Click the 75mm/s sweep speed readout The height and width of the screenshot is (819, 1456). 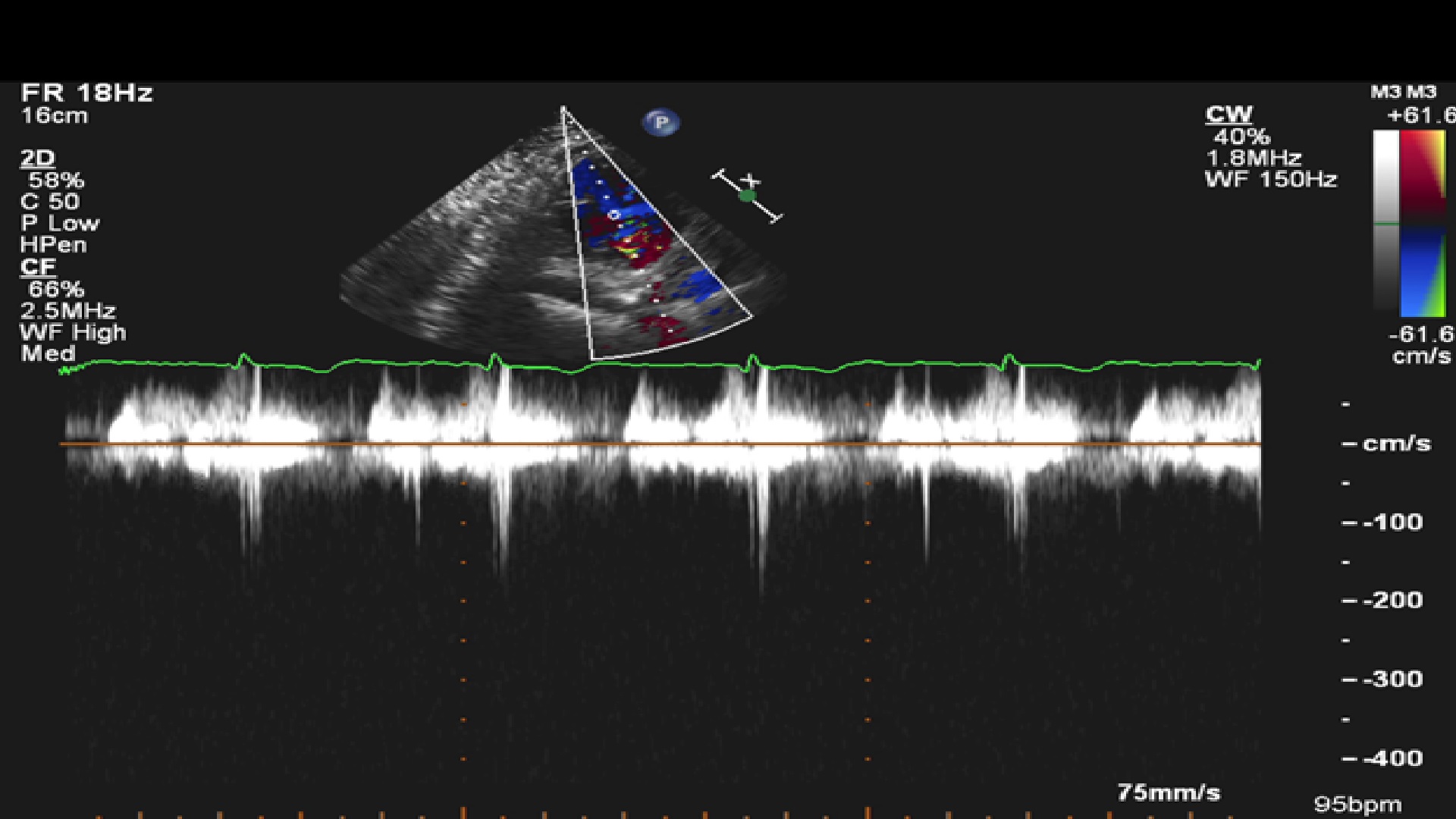point(1169,792)
